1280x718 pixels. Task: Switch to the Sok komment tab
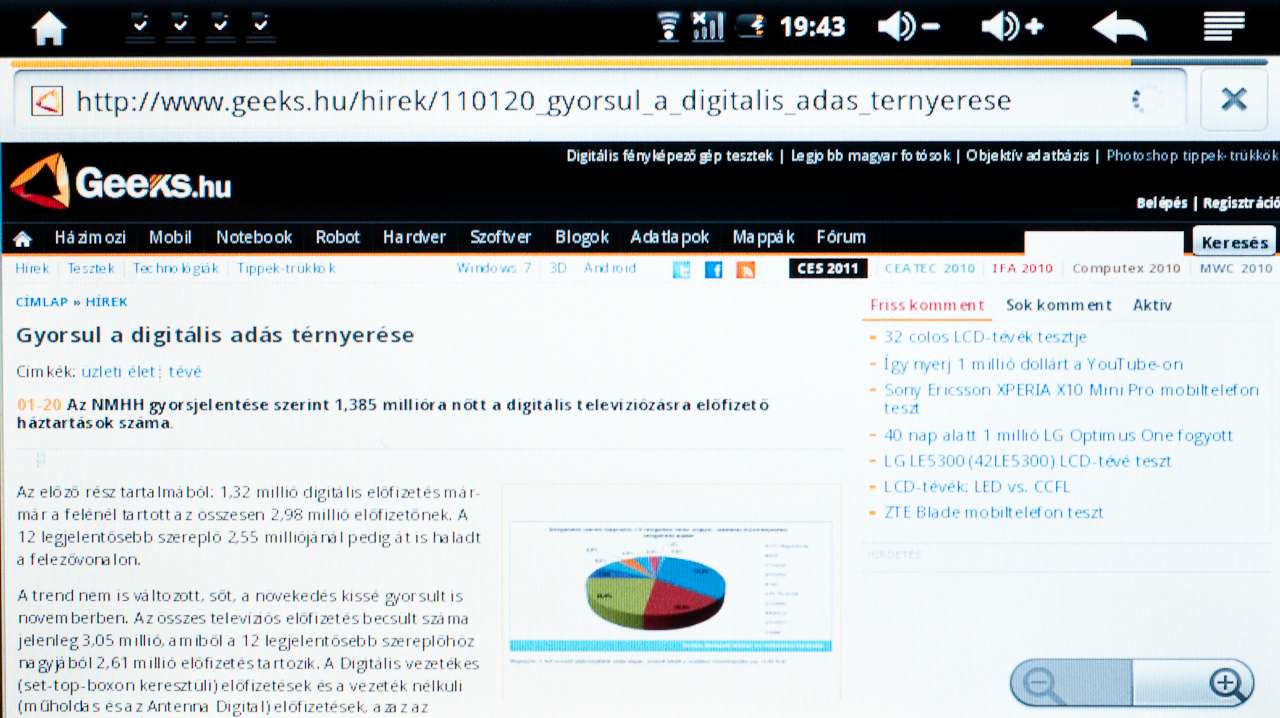1058,305
